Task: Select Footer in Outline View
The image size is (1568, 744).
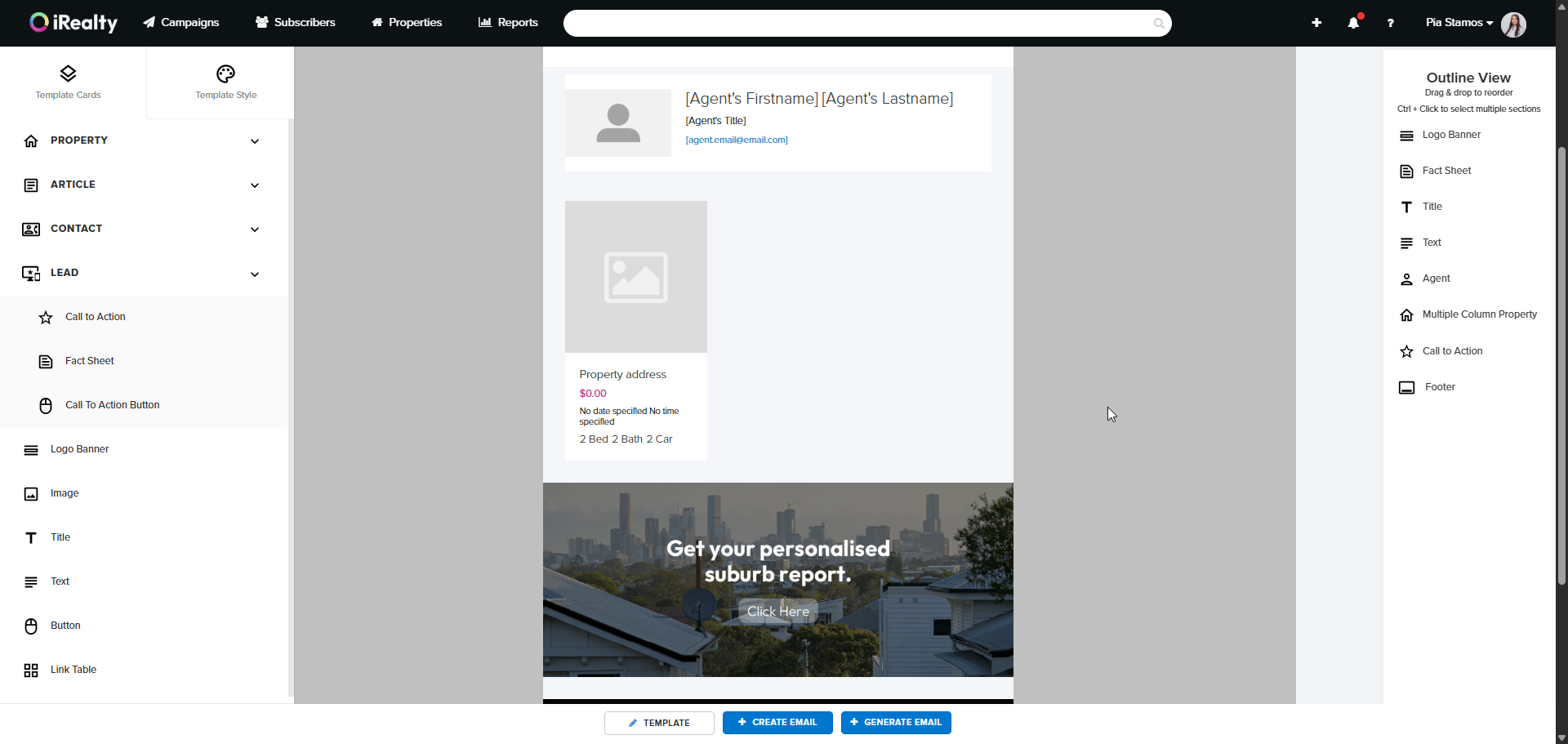Action: (1439, 387)
